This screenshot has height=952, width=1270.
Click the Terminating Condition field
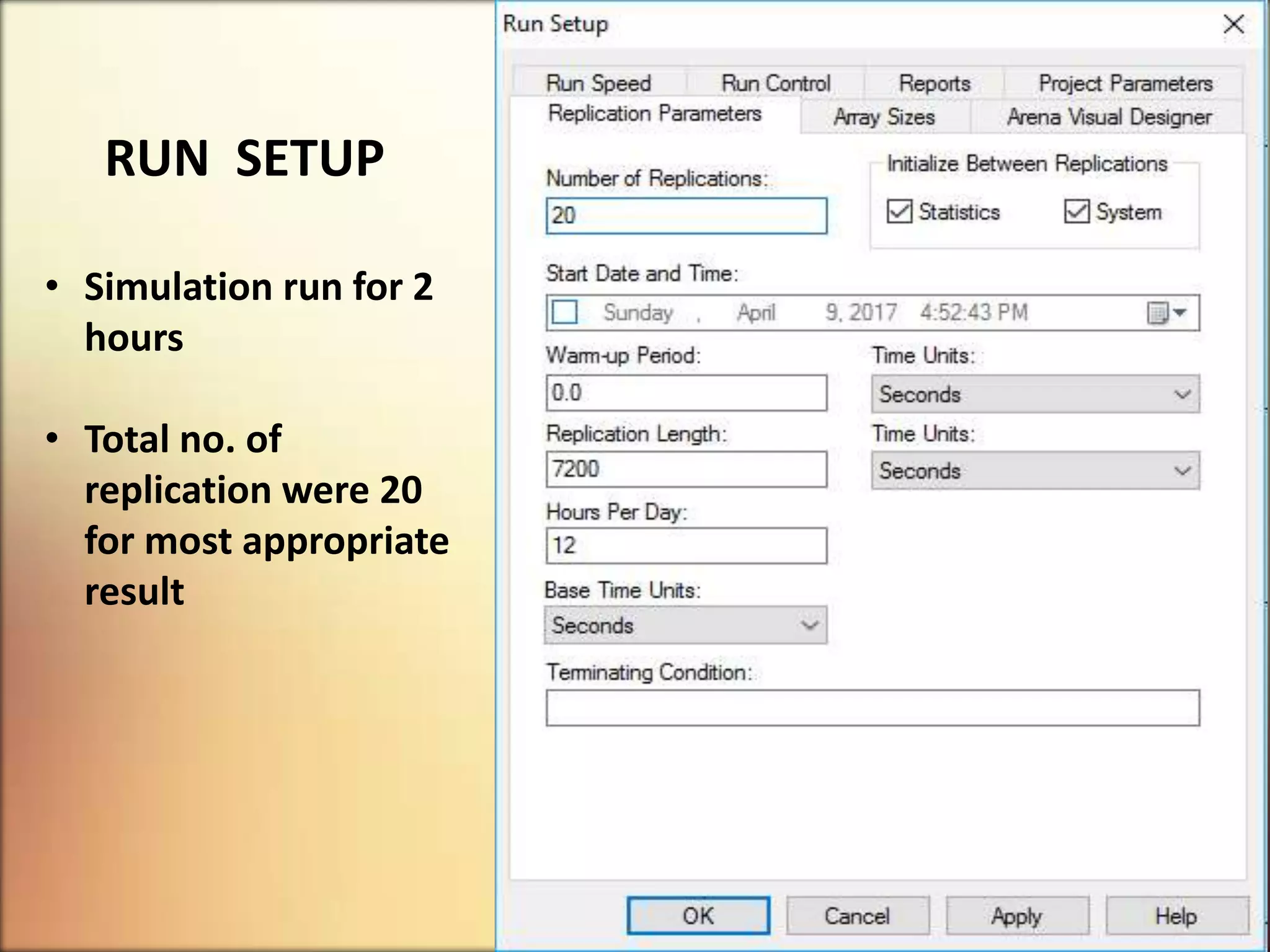873,708
